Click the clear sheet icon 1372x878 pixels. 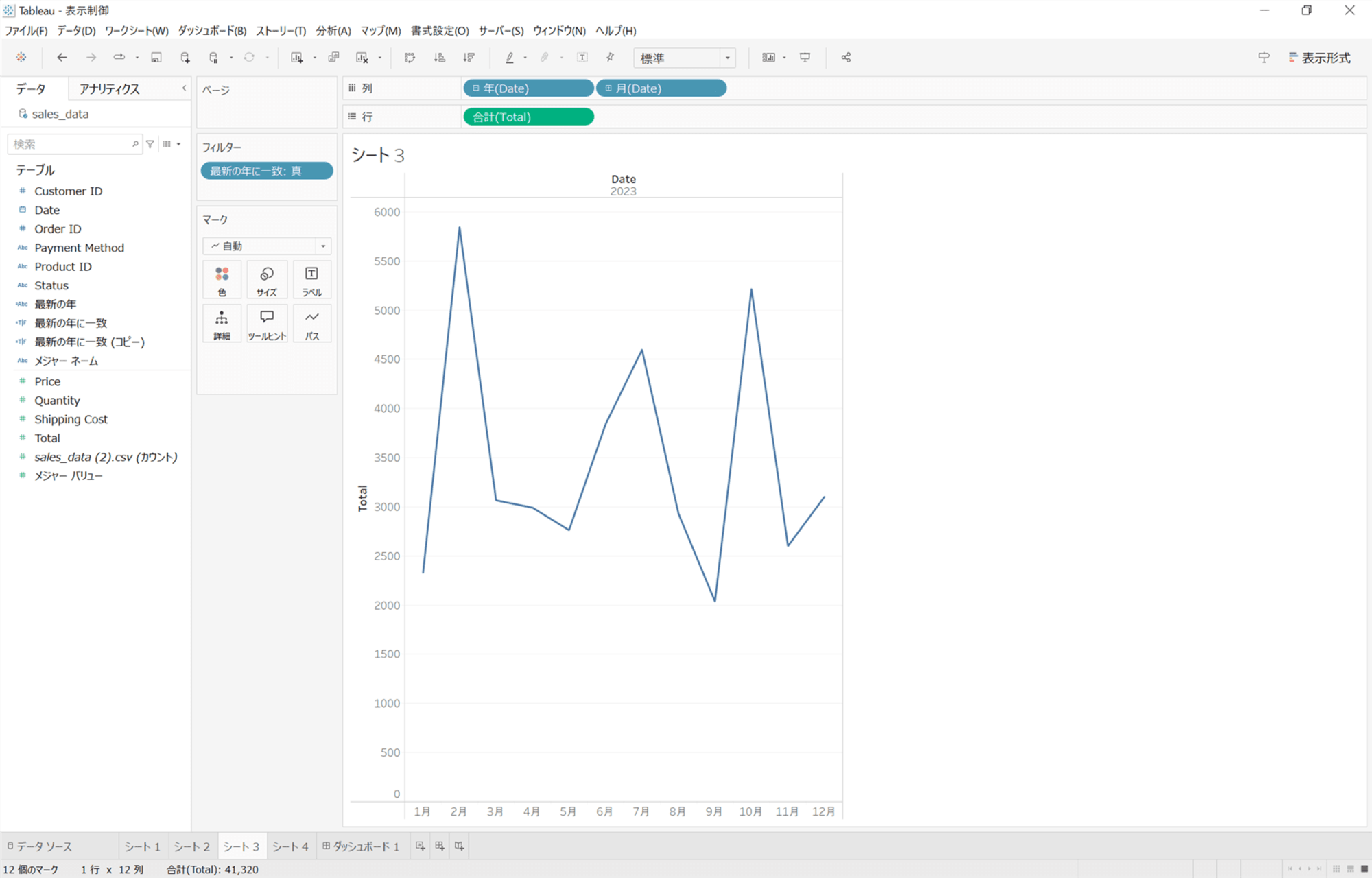point(362,58)
